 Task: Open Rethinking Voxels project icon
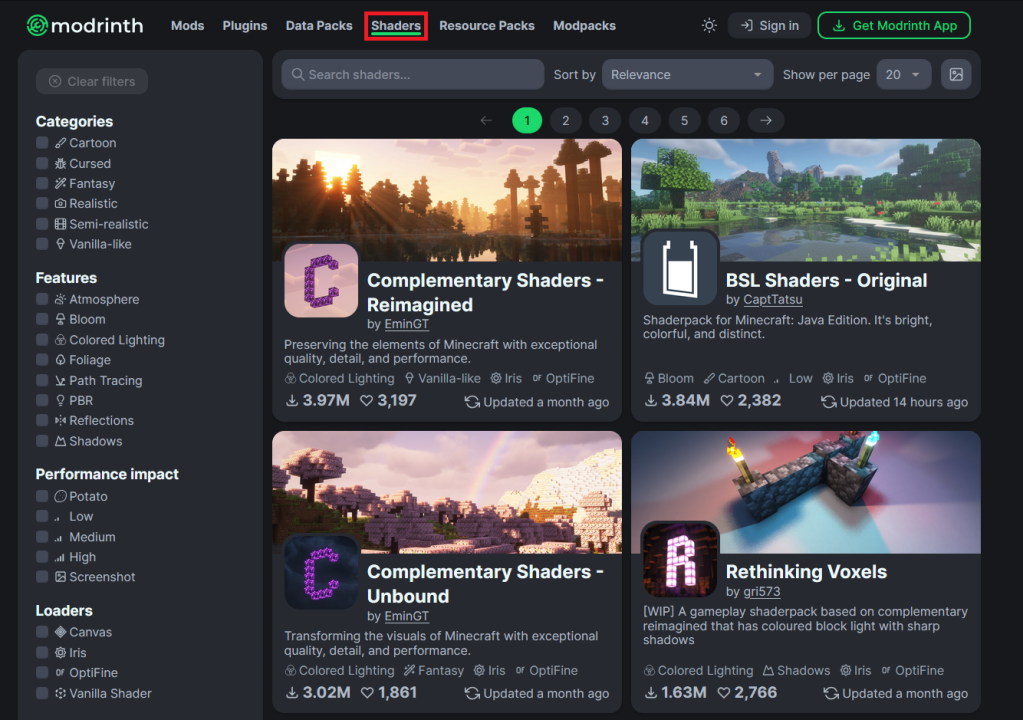tap(680, 560)
